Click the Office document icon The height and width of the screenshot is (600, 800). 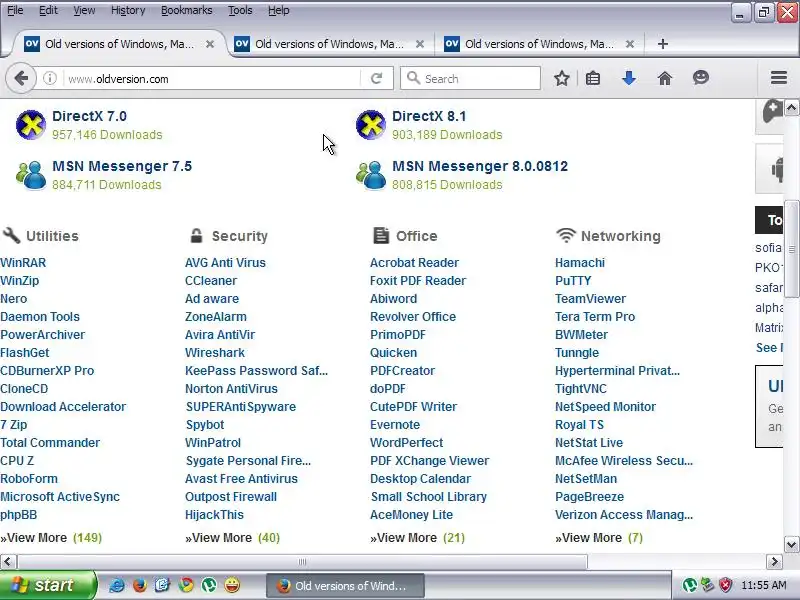click(x=381, y=235)
